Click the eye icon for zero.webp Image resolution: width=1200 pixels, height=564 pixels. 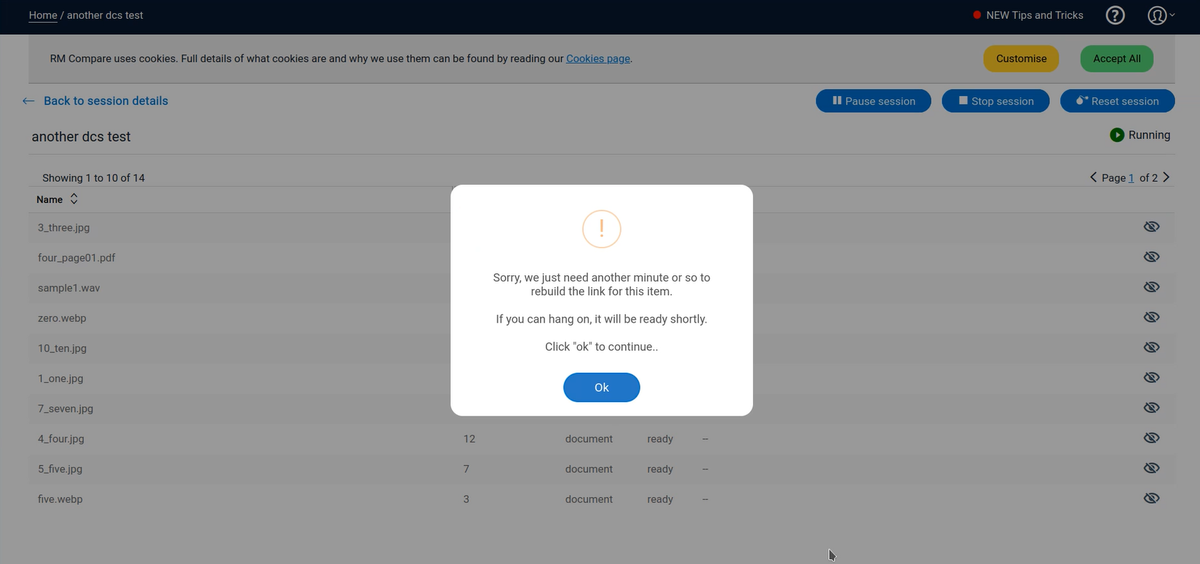tap(1151, 317)
